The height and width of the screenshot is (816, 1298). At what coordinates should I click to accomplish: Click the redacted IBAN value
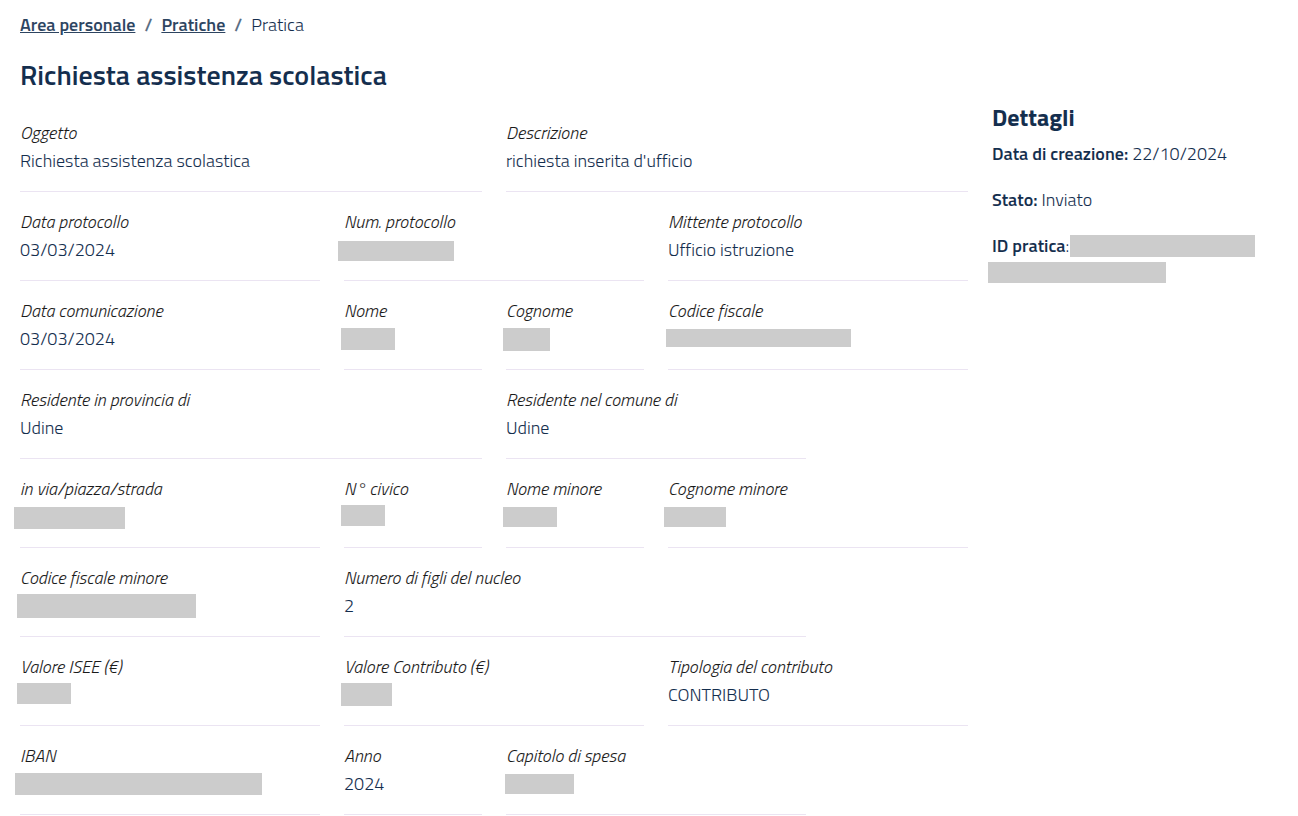138,784
